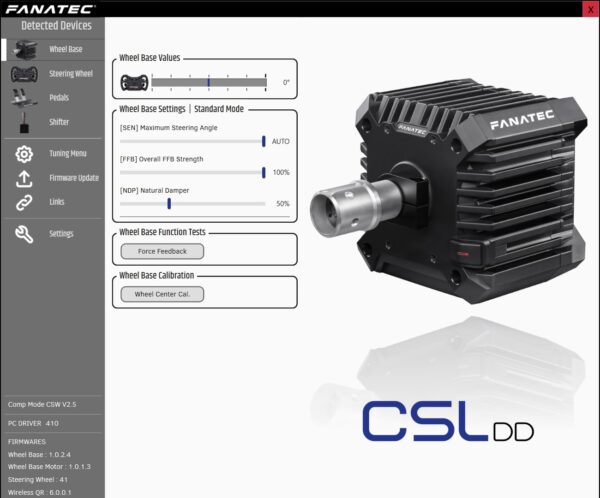Click the AUTO steering angle value
This screenshot has height=498, width=600.
coord(280,141)
